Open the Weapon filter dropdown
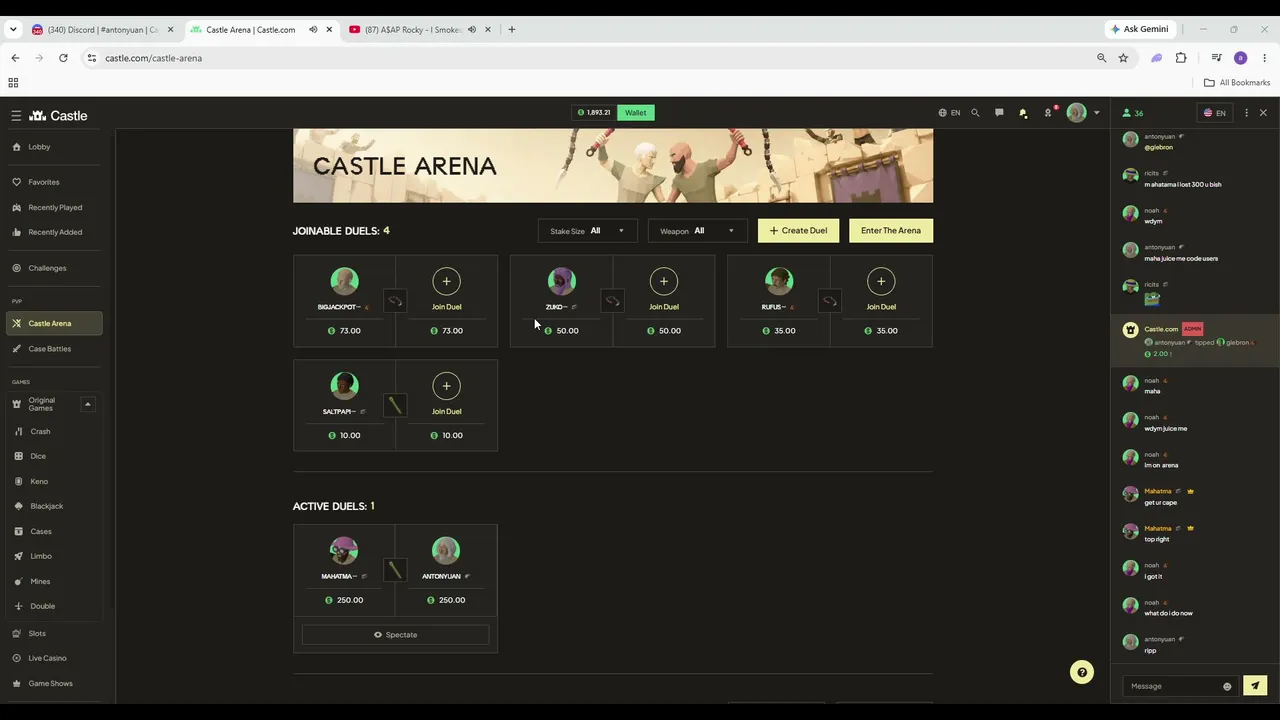The height and width of the screenshot is (720, 1280). [697, 231]
